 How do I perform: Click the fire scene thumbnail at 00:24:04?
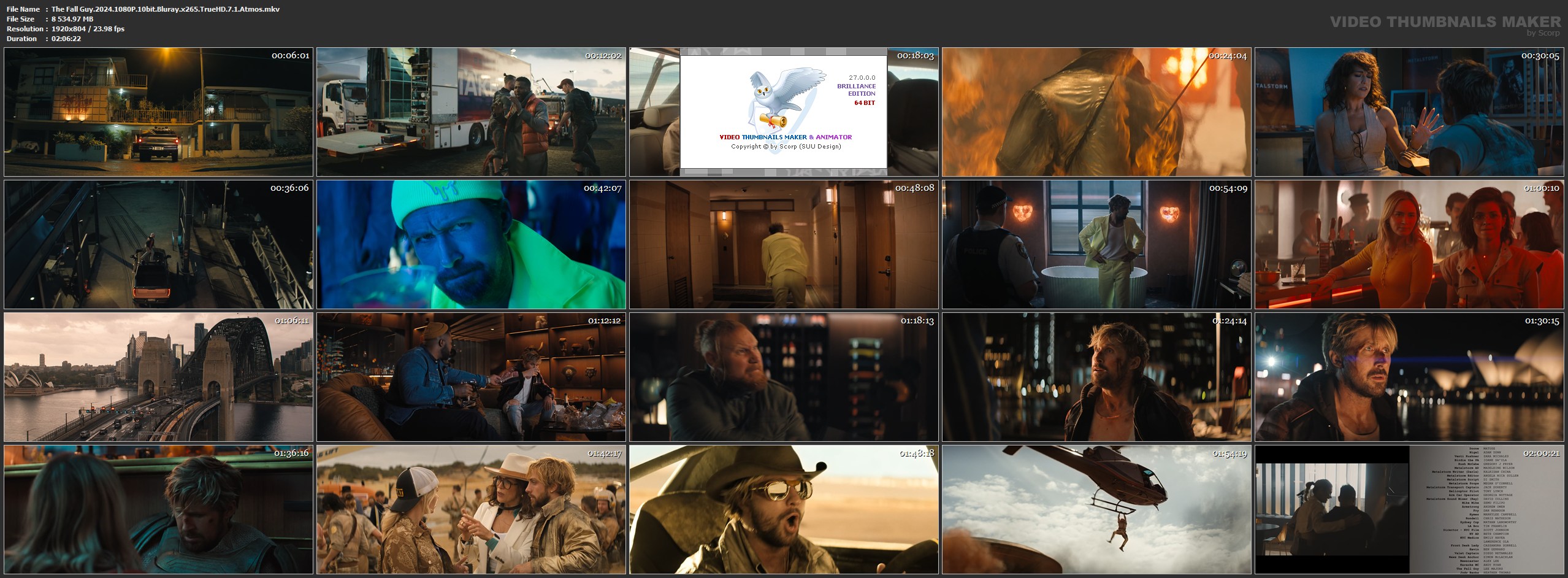(x=1096, y=112)
